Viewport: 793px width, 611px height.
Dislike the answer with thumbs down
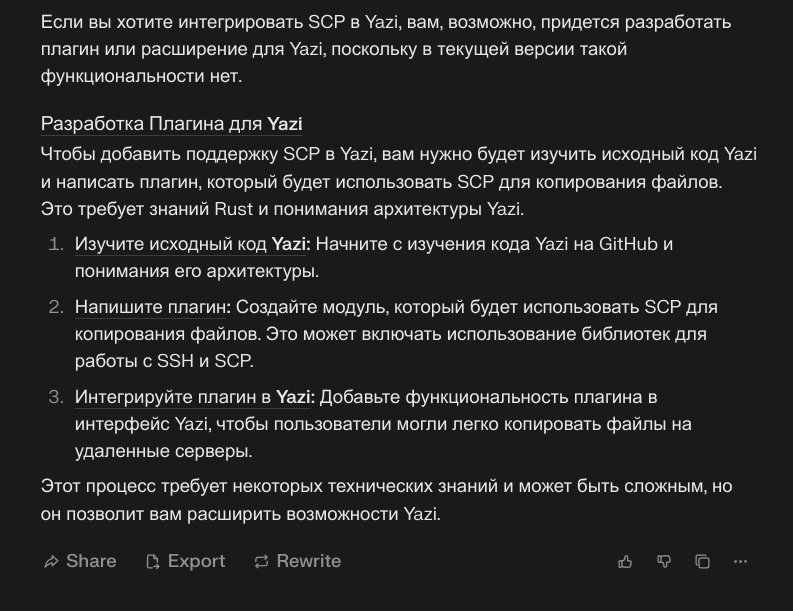tap(664, 562)
